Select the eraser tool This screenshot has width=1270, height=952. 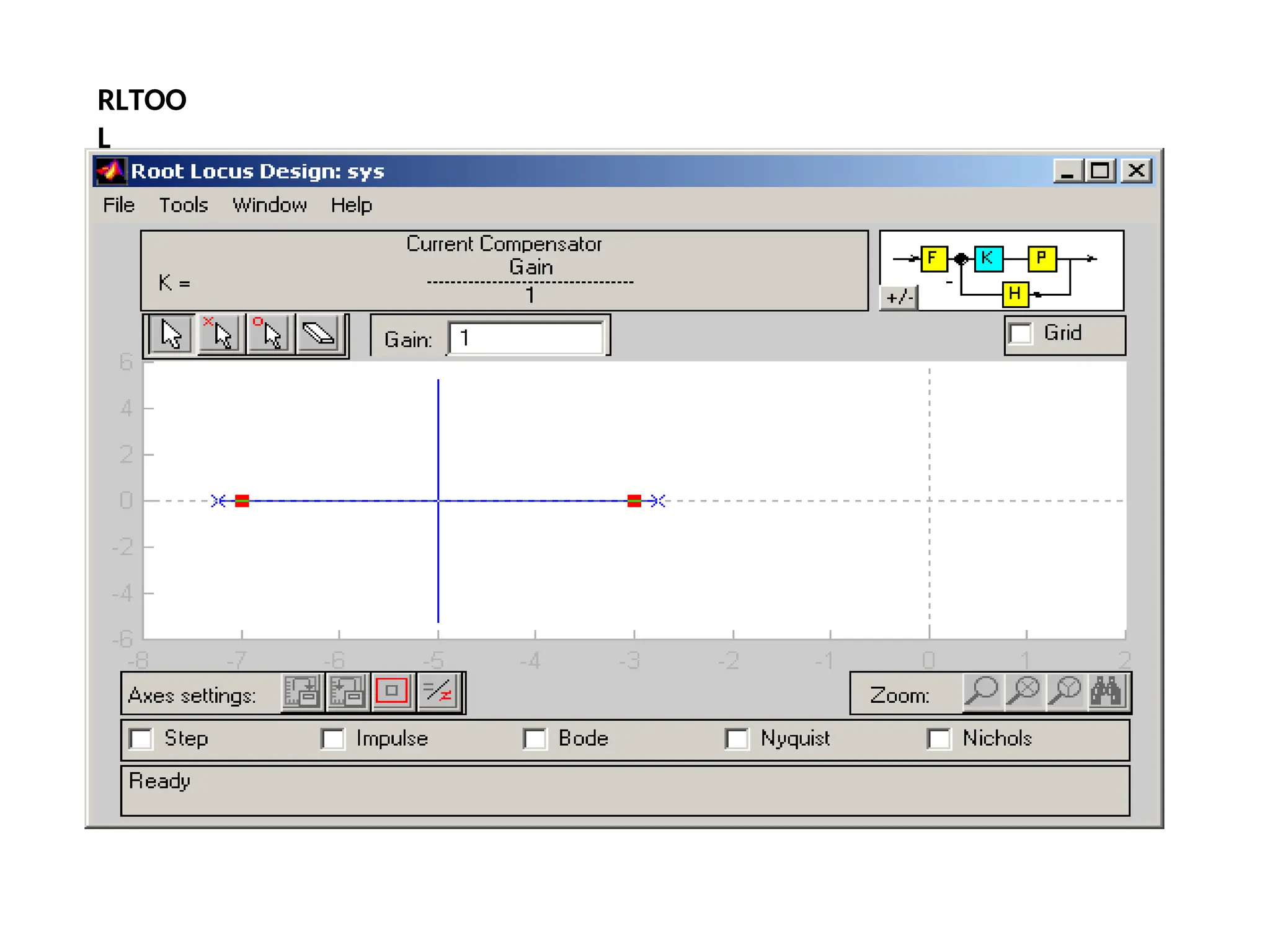point(319,335)
